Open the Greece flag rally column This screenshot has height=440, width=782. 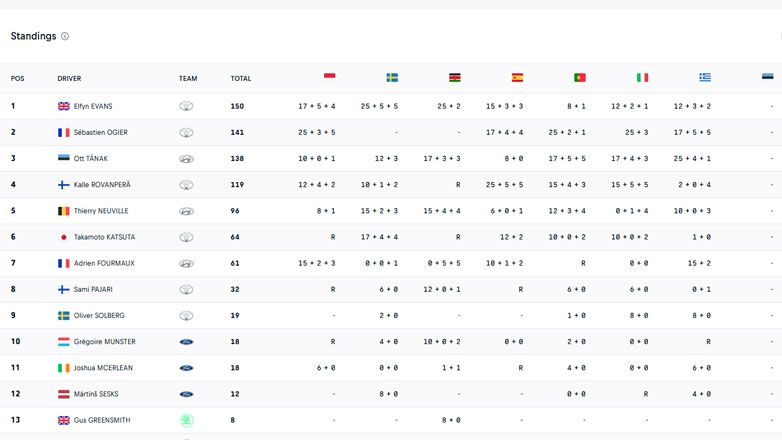click(x=705, y=78)
